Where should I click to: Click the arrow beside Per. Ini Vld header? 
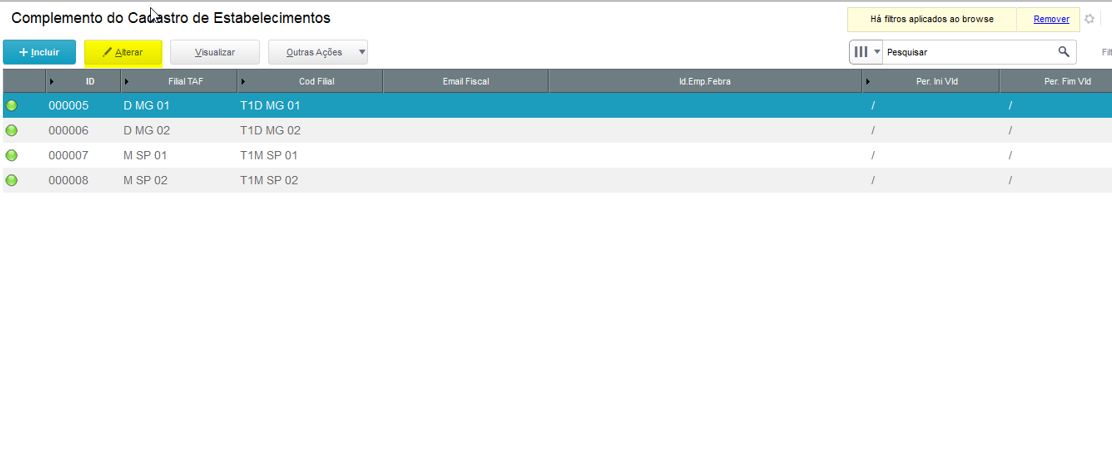[868, 82]
